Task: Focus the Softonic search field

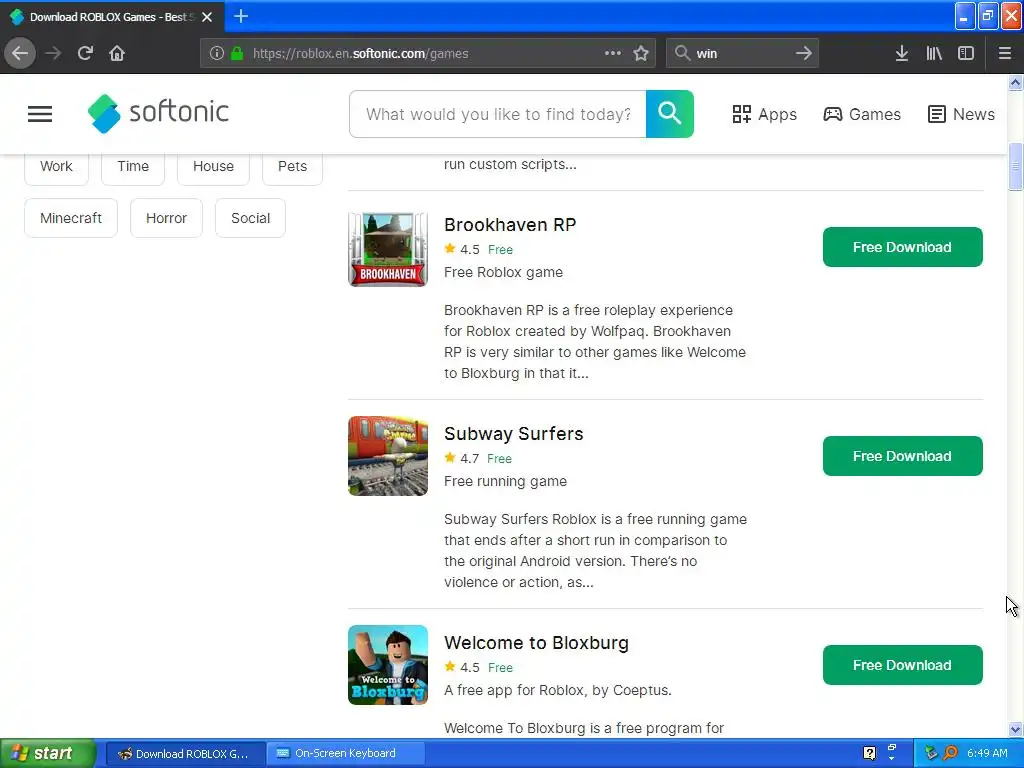Action: click(498, 114)
